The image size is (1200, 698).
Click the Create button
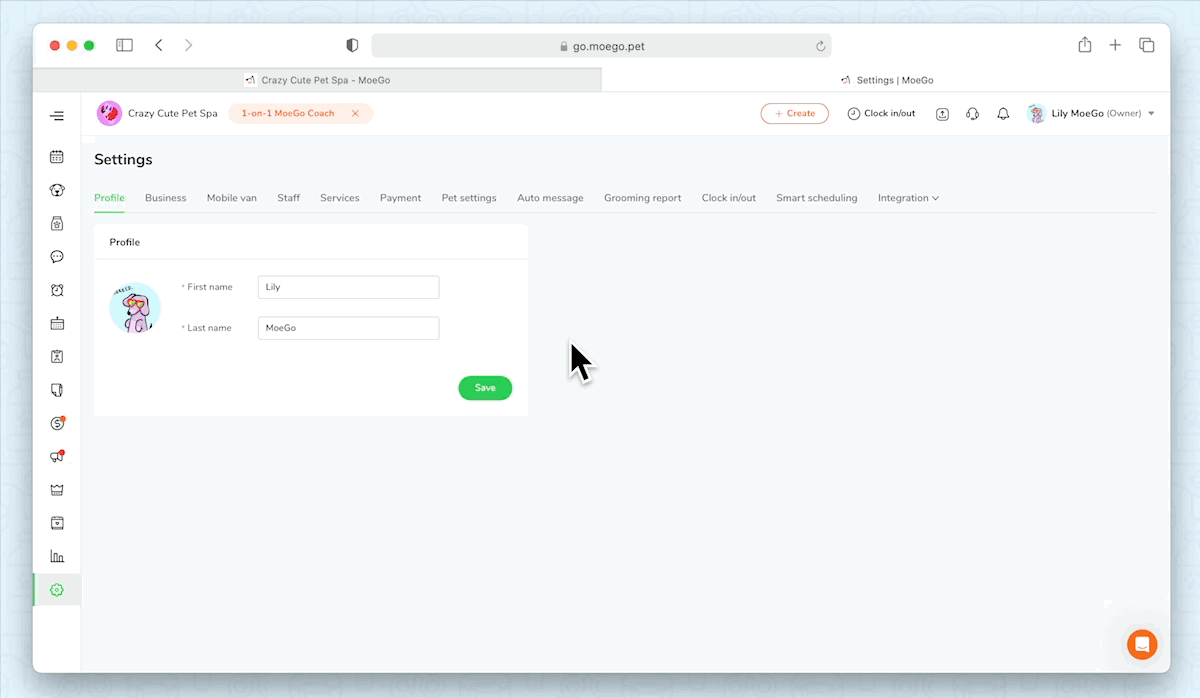pyautogui.click(x=794, y=114)
